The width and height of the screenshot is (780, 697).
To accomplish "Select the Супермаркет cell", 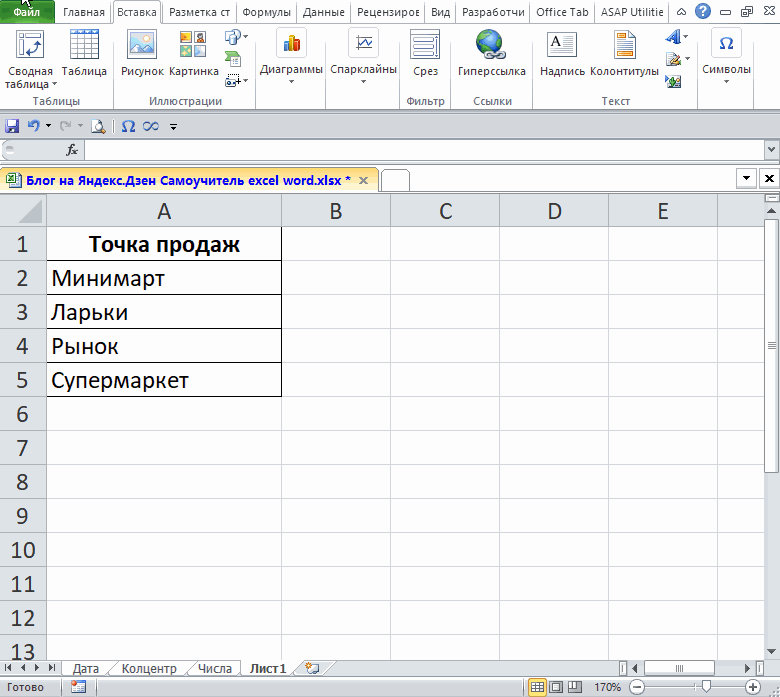I will [x=164, y=380].
